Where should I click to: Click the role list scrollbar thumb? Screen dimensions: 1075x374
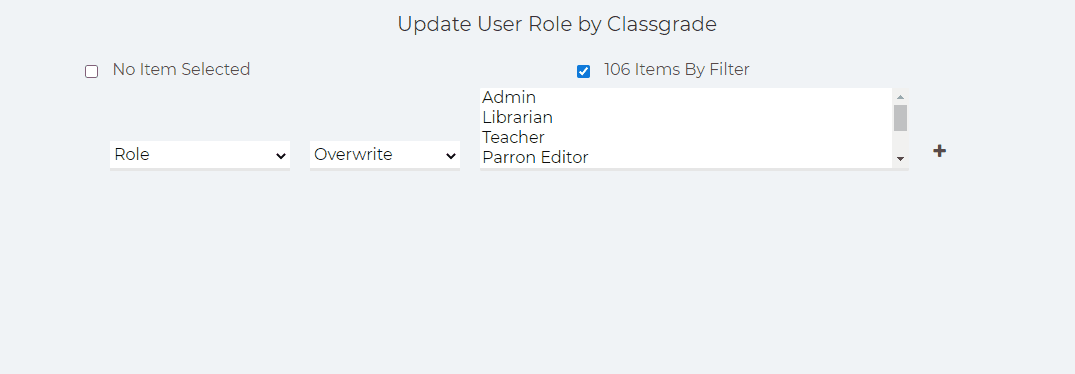tap(901, 118)
